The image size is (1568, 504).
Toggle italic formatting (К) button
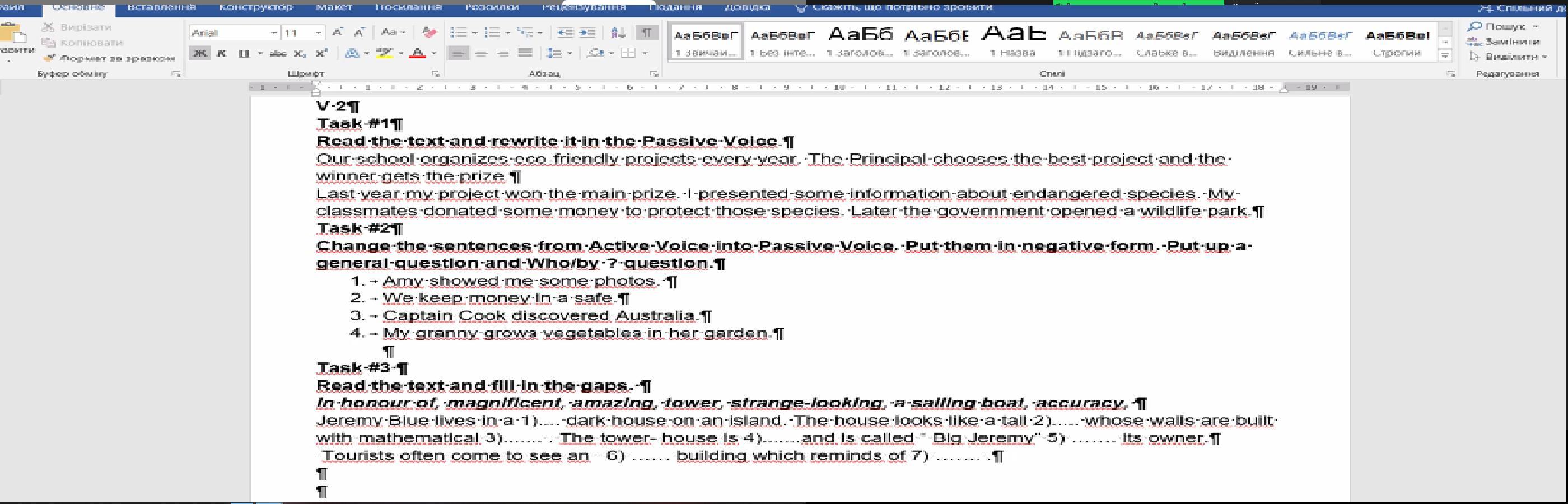pyautogui.click(x=222, y=54)
